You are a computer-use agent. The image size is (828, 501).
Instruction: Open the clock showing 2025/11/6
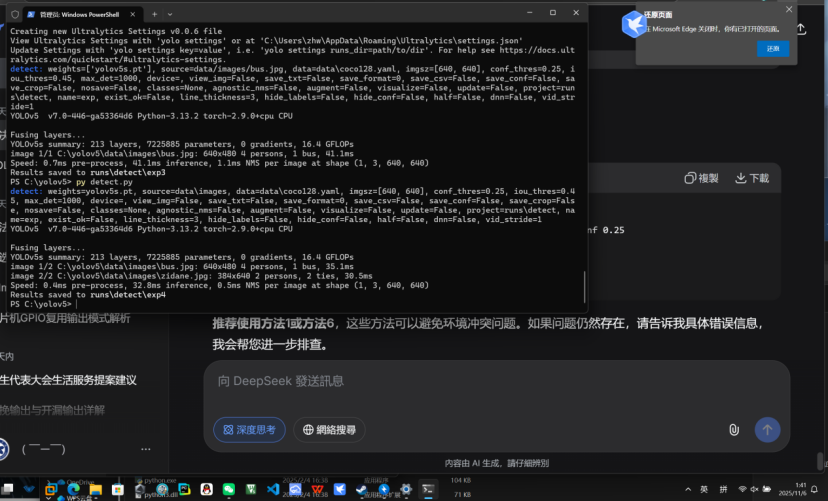(x=793, y=489)
